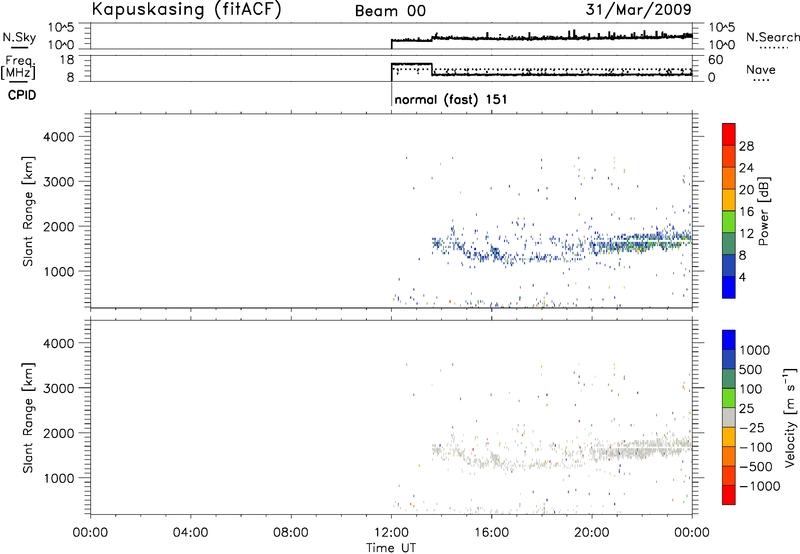The width and height of the screenshot is (800, 554).
Task: Click the date '31/Mar/2009'
Action: (x=639, y=9)
